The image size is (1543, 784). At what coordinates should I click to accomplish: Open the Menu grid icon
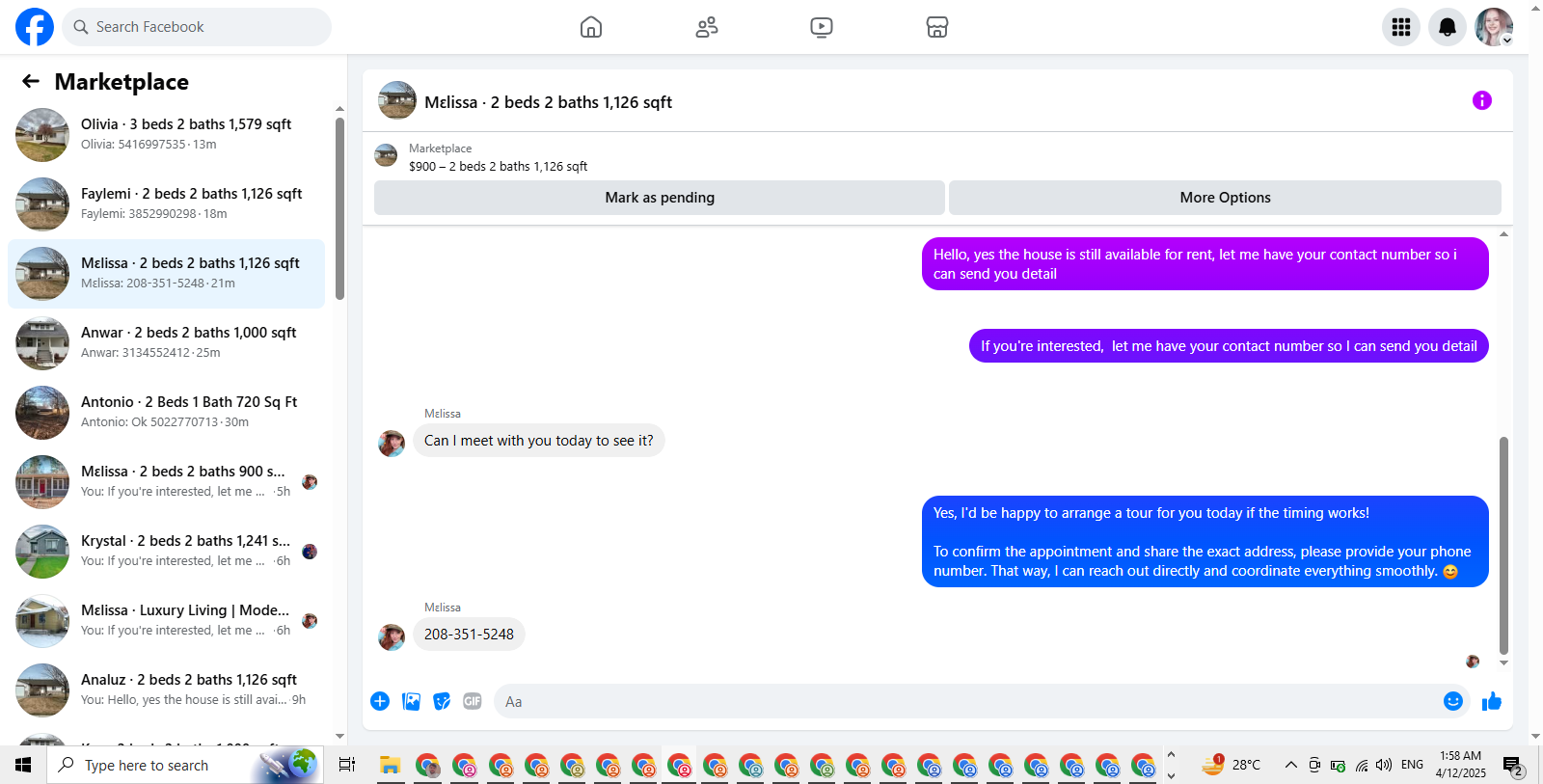coord(1401,27)
